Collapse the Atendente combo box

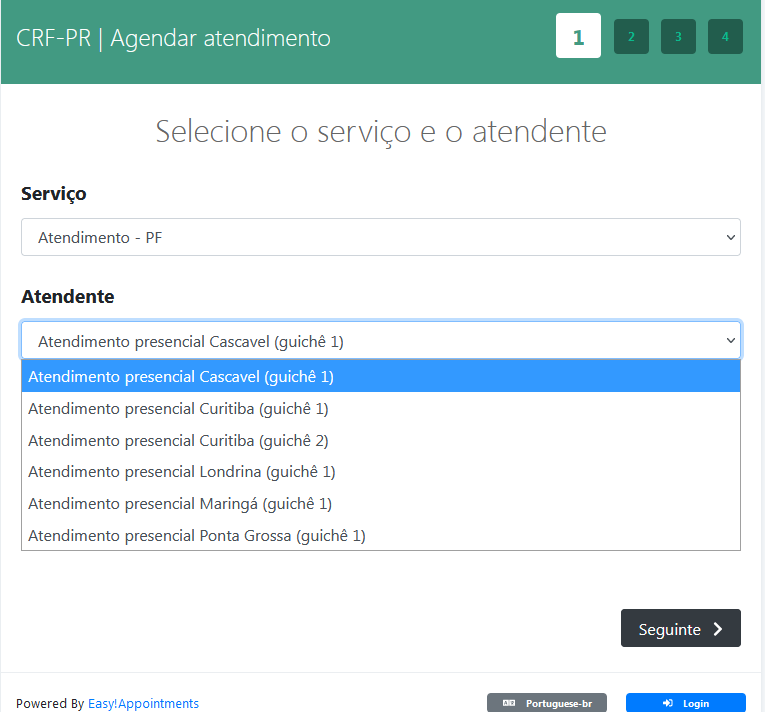[x=380, y=341]
